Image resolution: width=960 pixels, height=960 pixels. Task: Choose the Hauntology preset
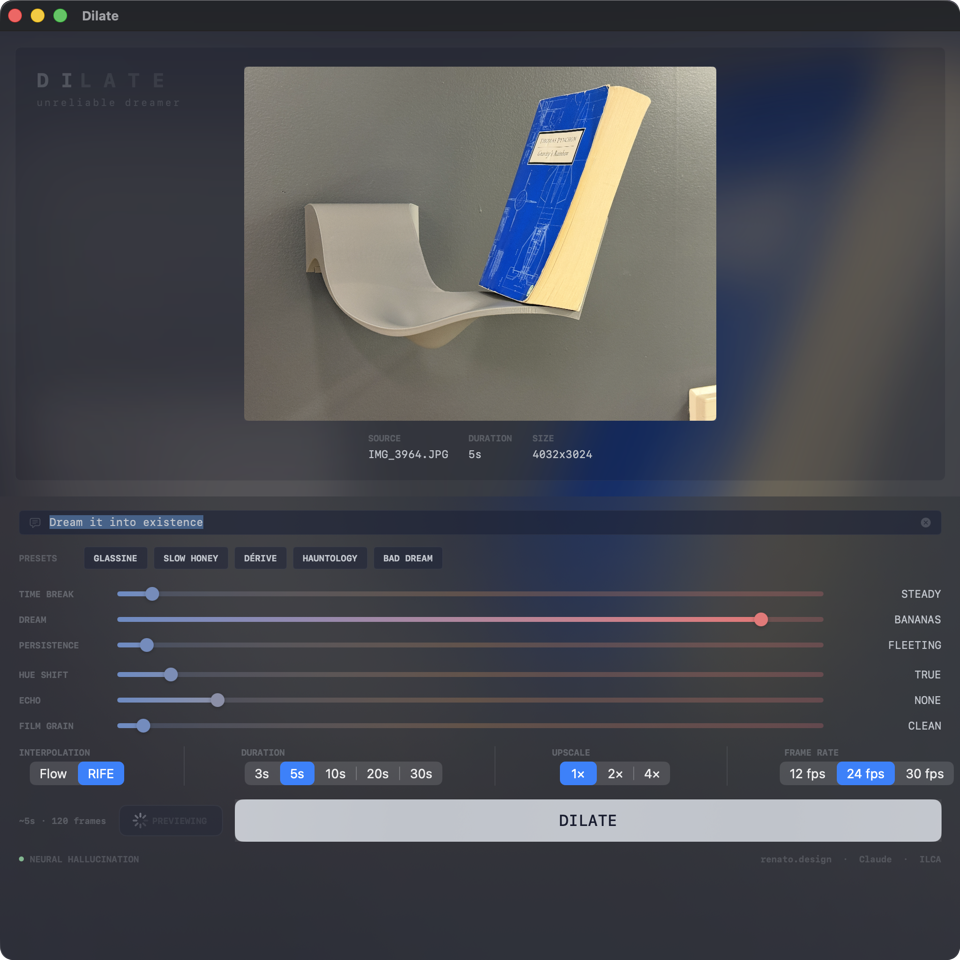point(330,558)
